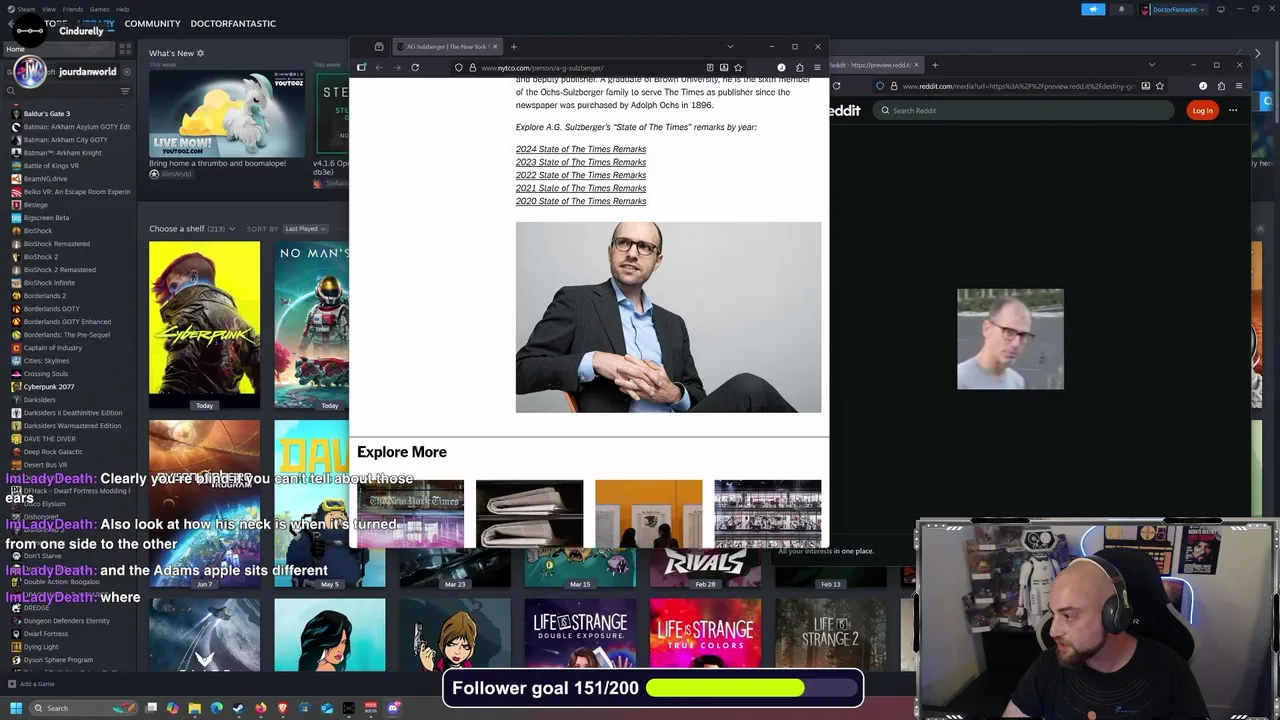Open the DOCTORFANTASTIC profile tab in Steam
This screenshot has height=720, width=1280.
[x=233, y=23]
